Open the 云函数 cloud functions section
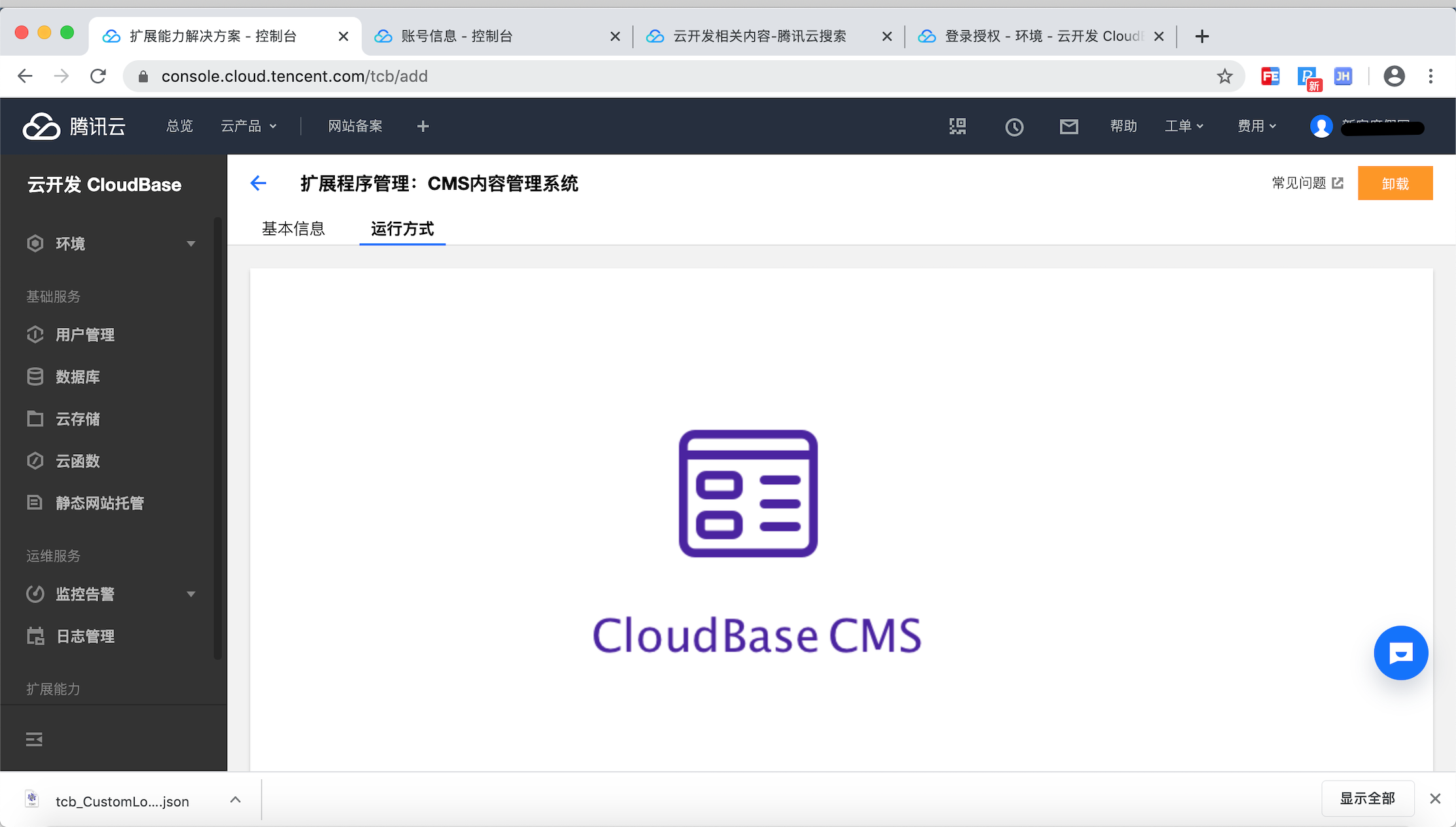This screenshot has height=827, width=1456. [77, 461]
